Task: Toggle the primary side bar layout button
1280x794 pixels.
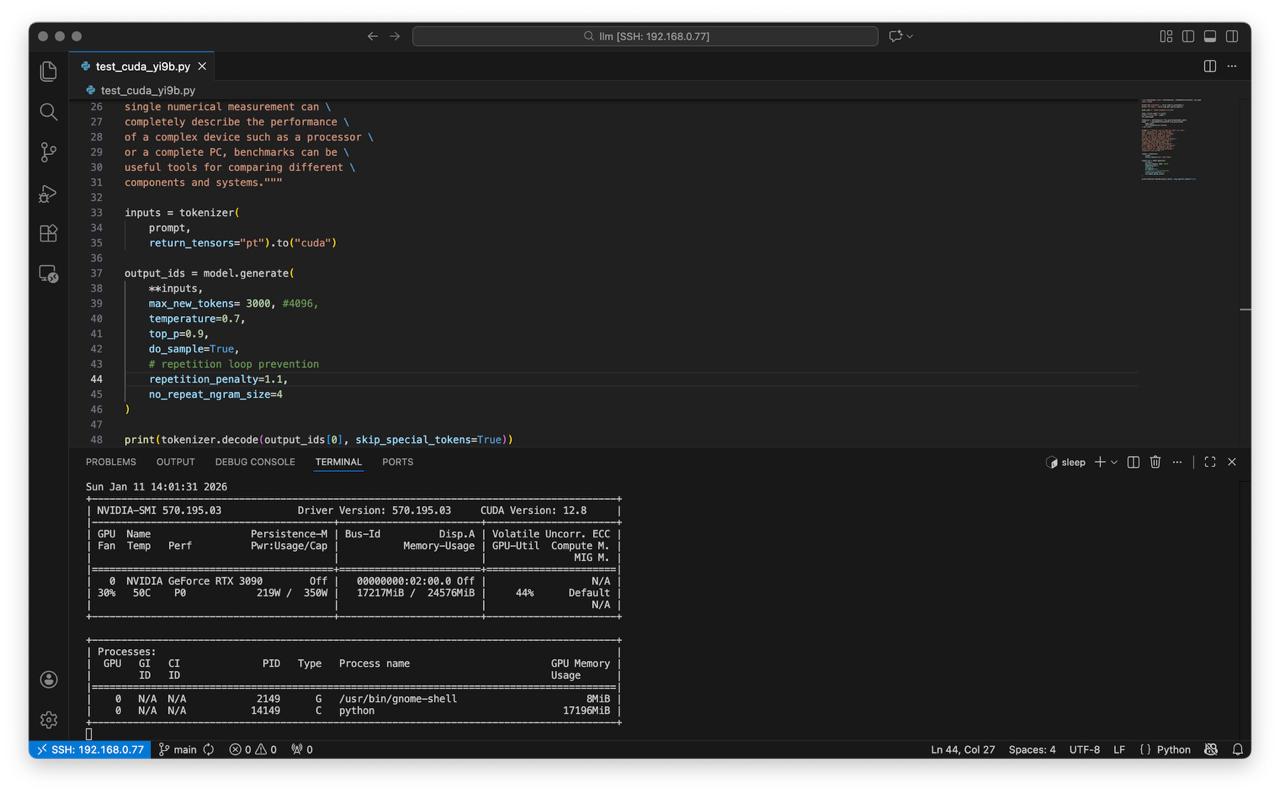Action: click(1188, 36)
